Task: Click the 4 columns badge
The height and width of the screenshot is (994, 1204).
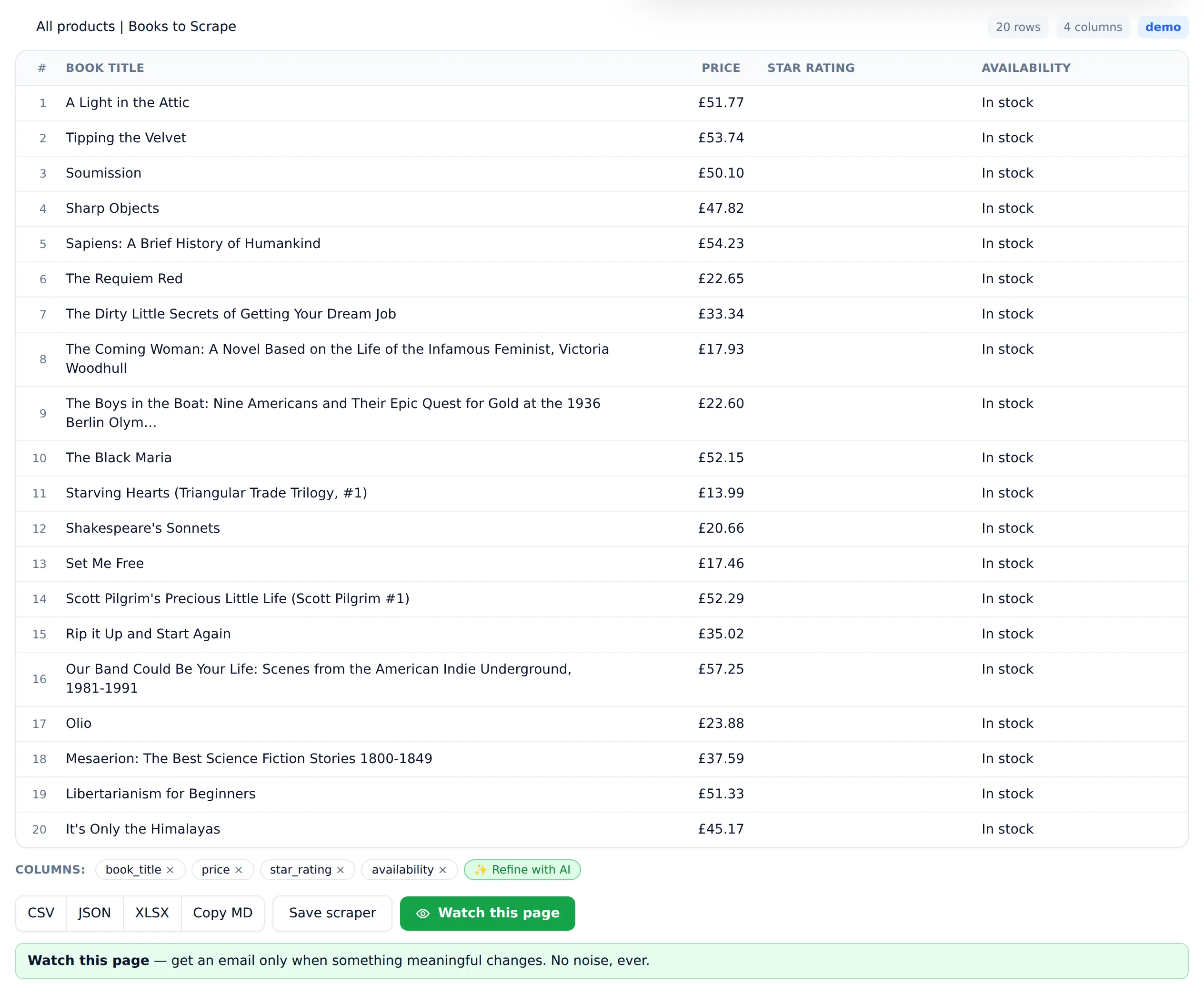Action: pos(1093,27)
